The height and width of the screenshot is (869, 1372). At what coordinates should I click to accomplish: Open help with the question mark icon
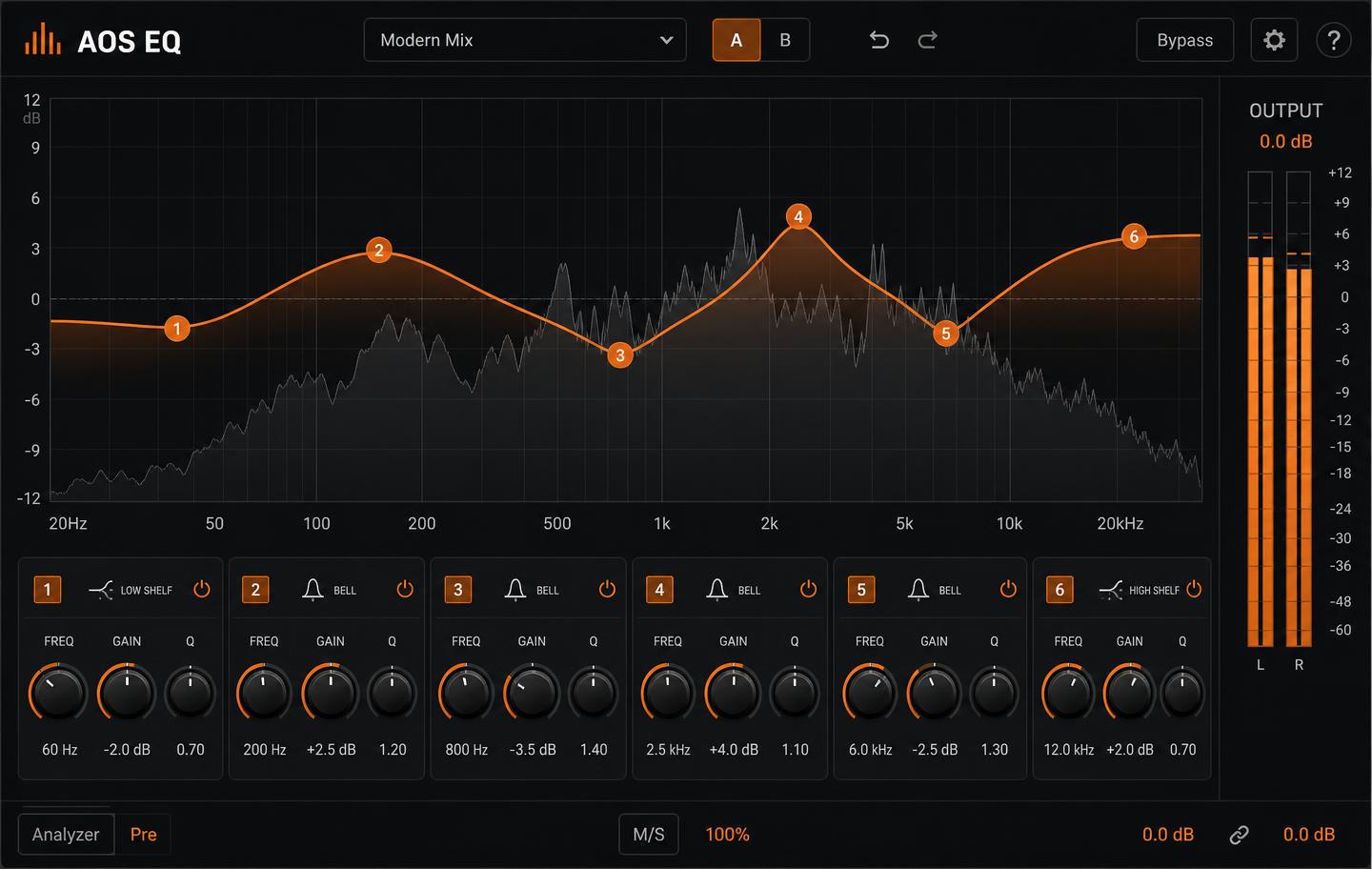[1333, 40]
